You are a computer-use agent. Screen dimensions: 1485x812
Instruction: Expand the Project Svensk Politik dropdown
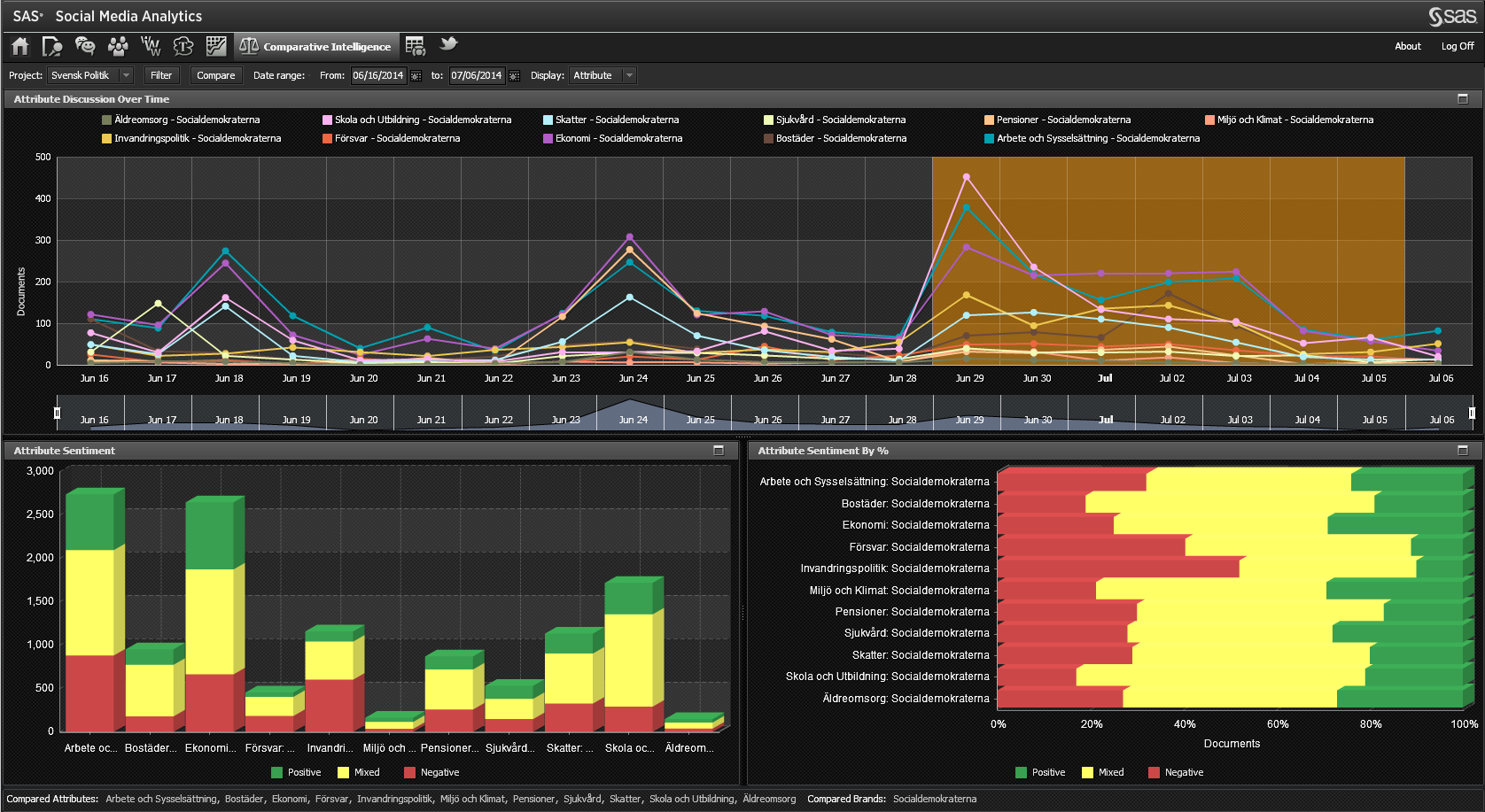click(126, 76)
